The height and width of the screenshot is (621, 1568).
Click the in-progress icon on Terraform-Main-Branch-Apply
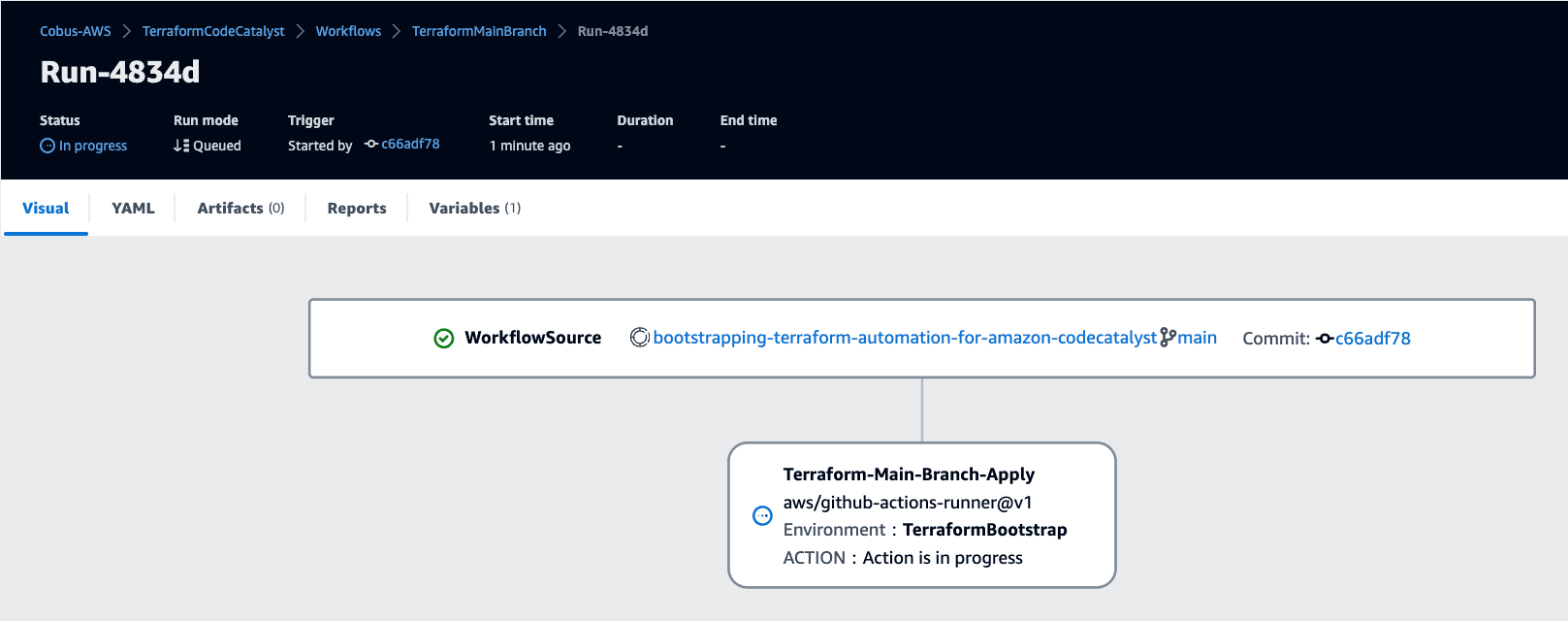763,516
